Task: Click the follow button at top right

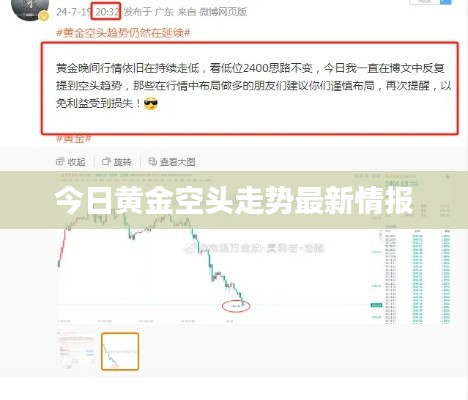Action: 424,2
